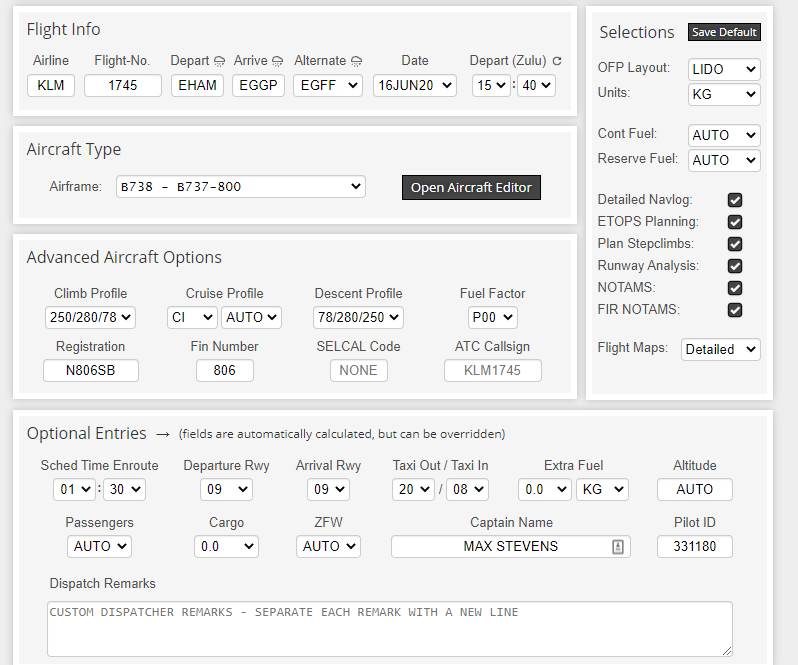Expand the Fuel Factor P00 dropdown
798x665 pixels.
(x=492, y=318)
